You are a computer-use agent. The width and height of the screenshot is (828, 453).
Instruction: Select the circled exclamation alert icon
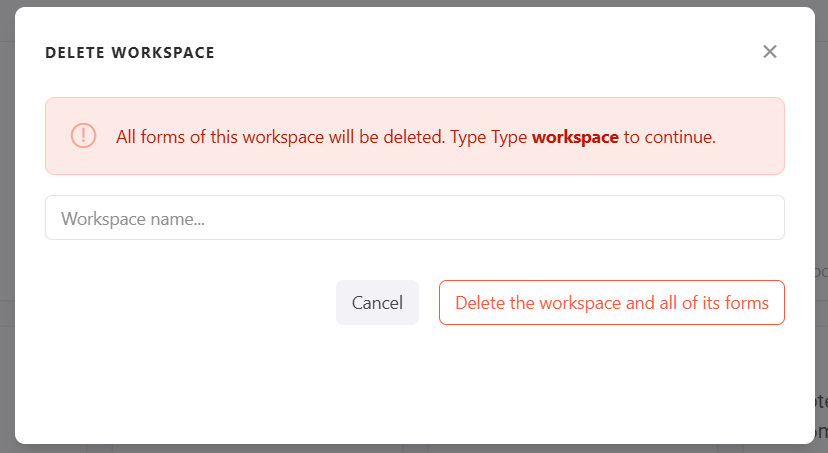[83, 136]
